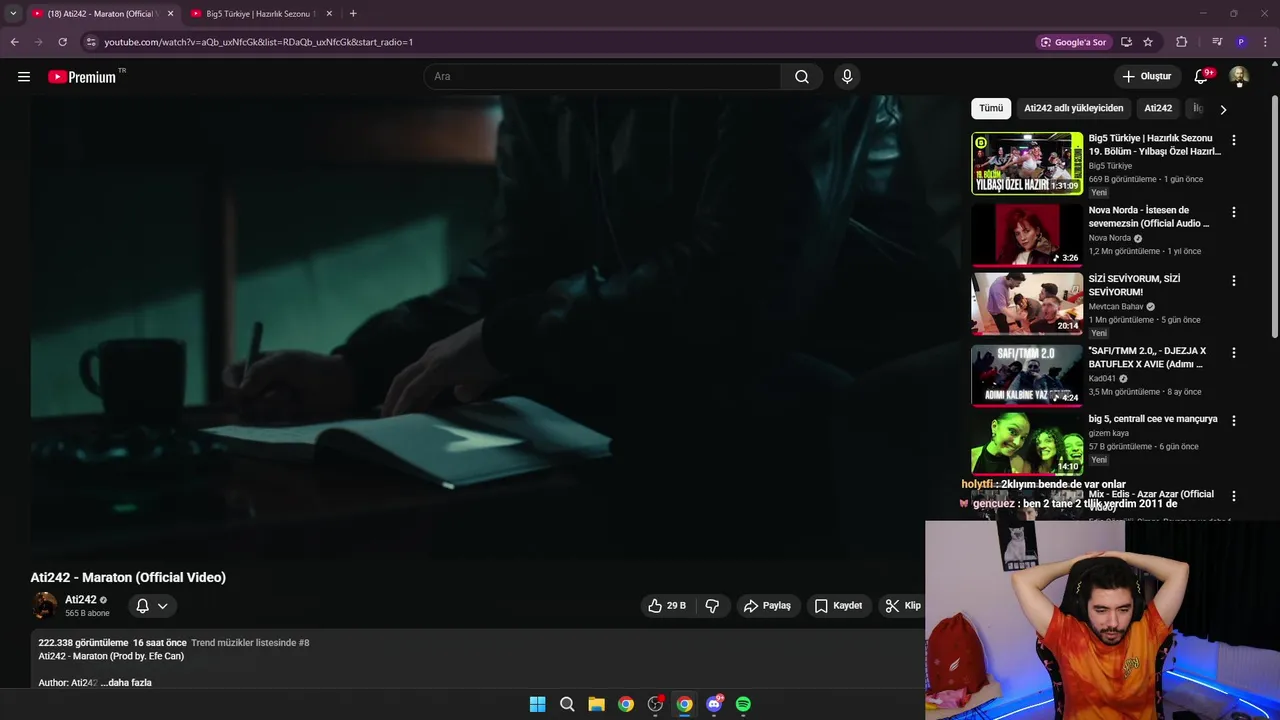Save the video with Kaydet

point(838,605)
